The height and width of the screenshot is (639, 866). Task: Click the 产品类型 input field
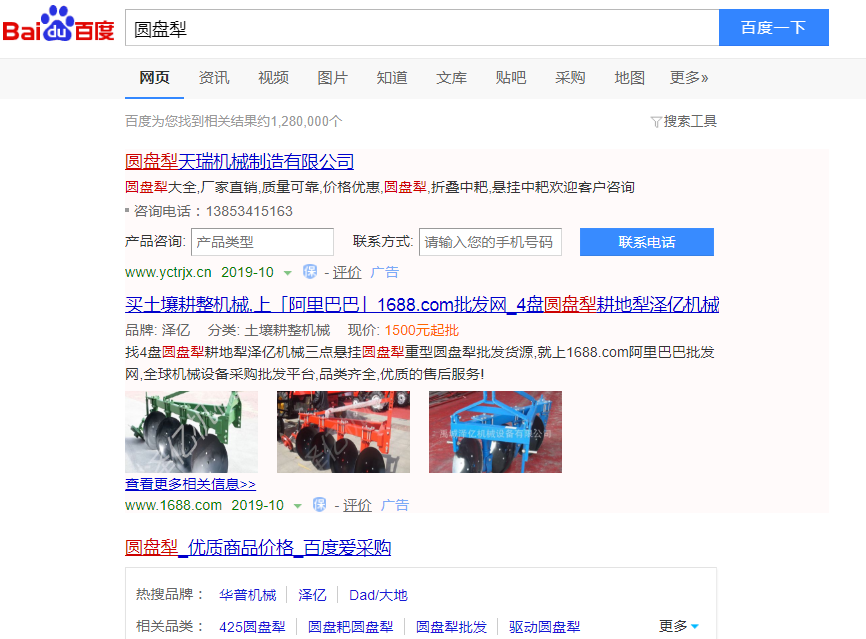262,242
